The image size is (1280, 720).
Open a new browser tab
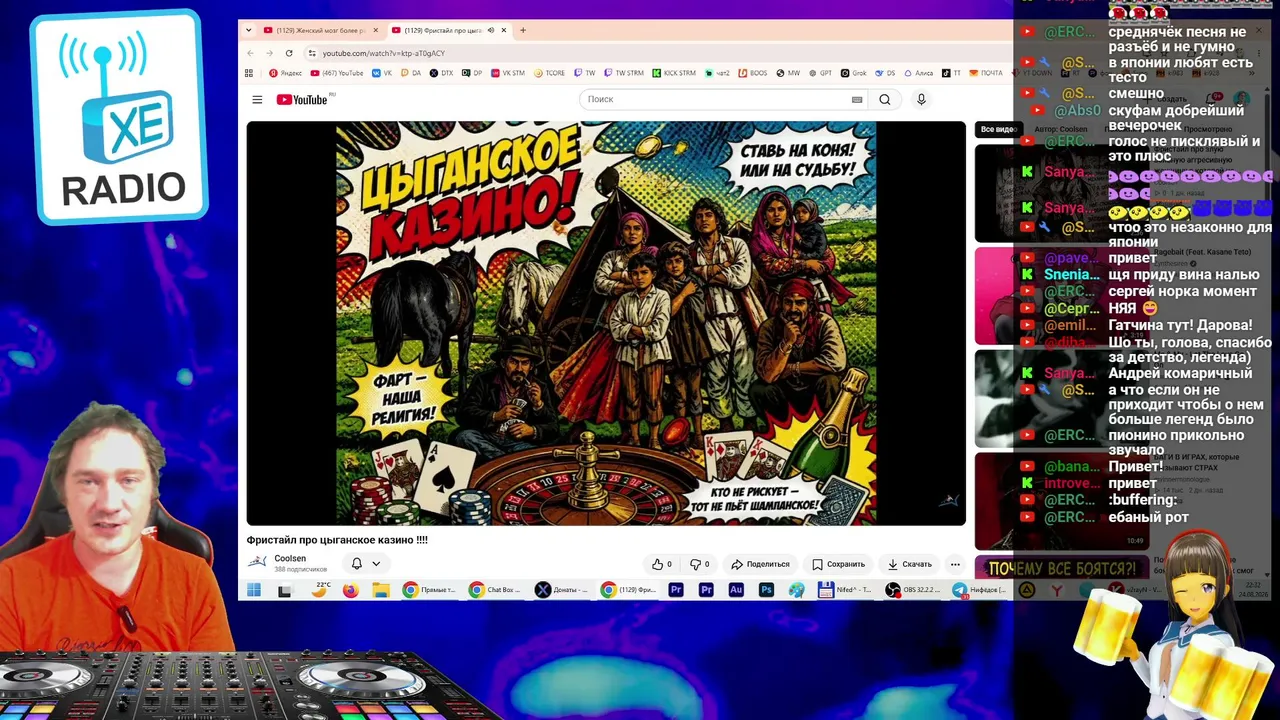(523, 30)
